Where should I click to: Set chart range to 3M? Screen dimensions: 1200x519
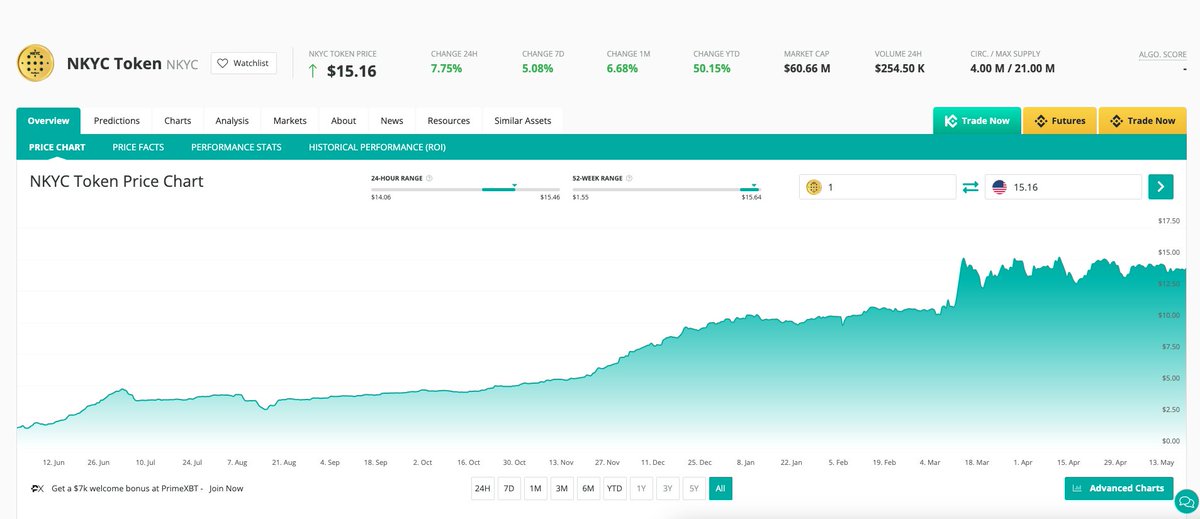click(562, 488)
